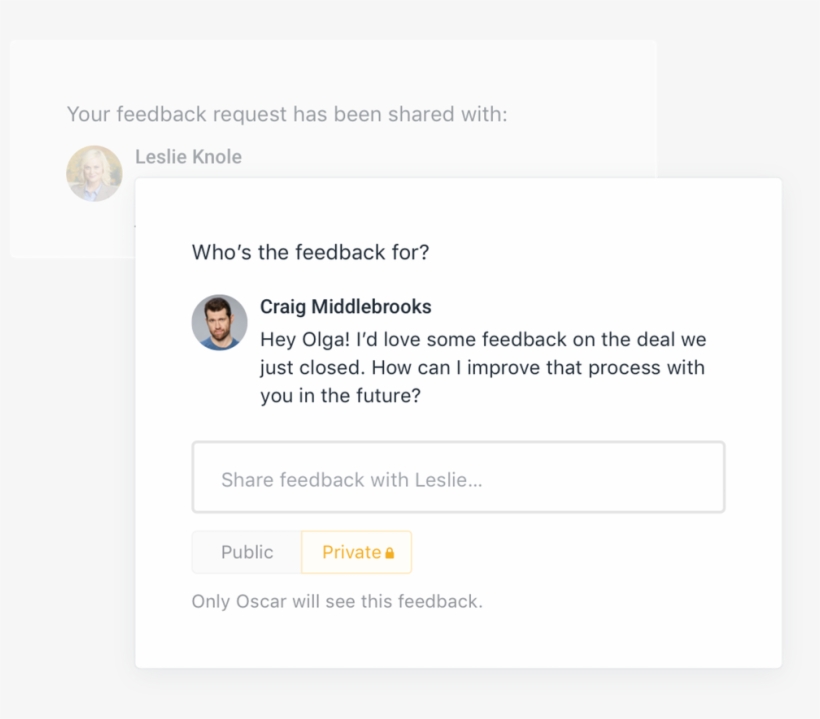Click the Public/Private toggle group border
Viewport: 820px width, 719px height.
click(x=301, y=552)
